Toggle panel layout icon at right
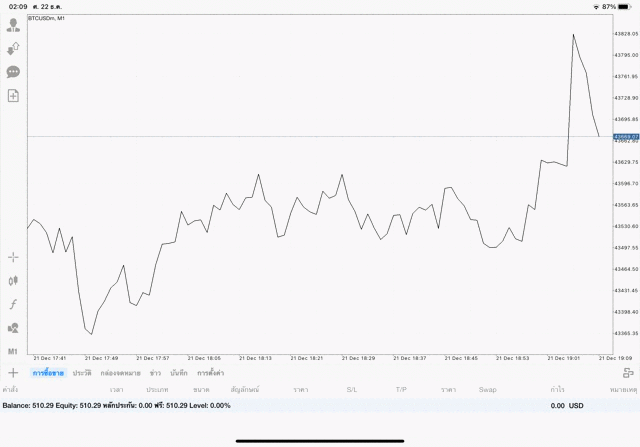This screenshot has height=447, width=640. point(627,372)
